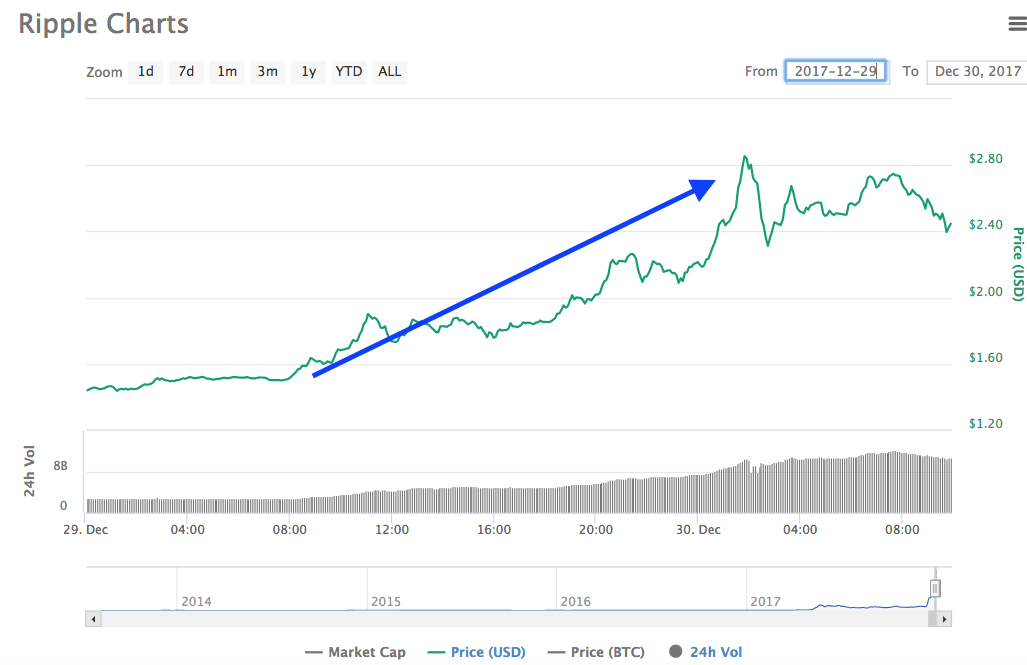Select the YTD zoom option
The image size is (1027, 665).
[348, 71]
